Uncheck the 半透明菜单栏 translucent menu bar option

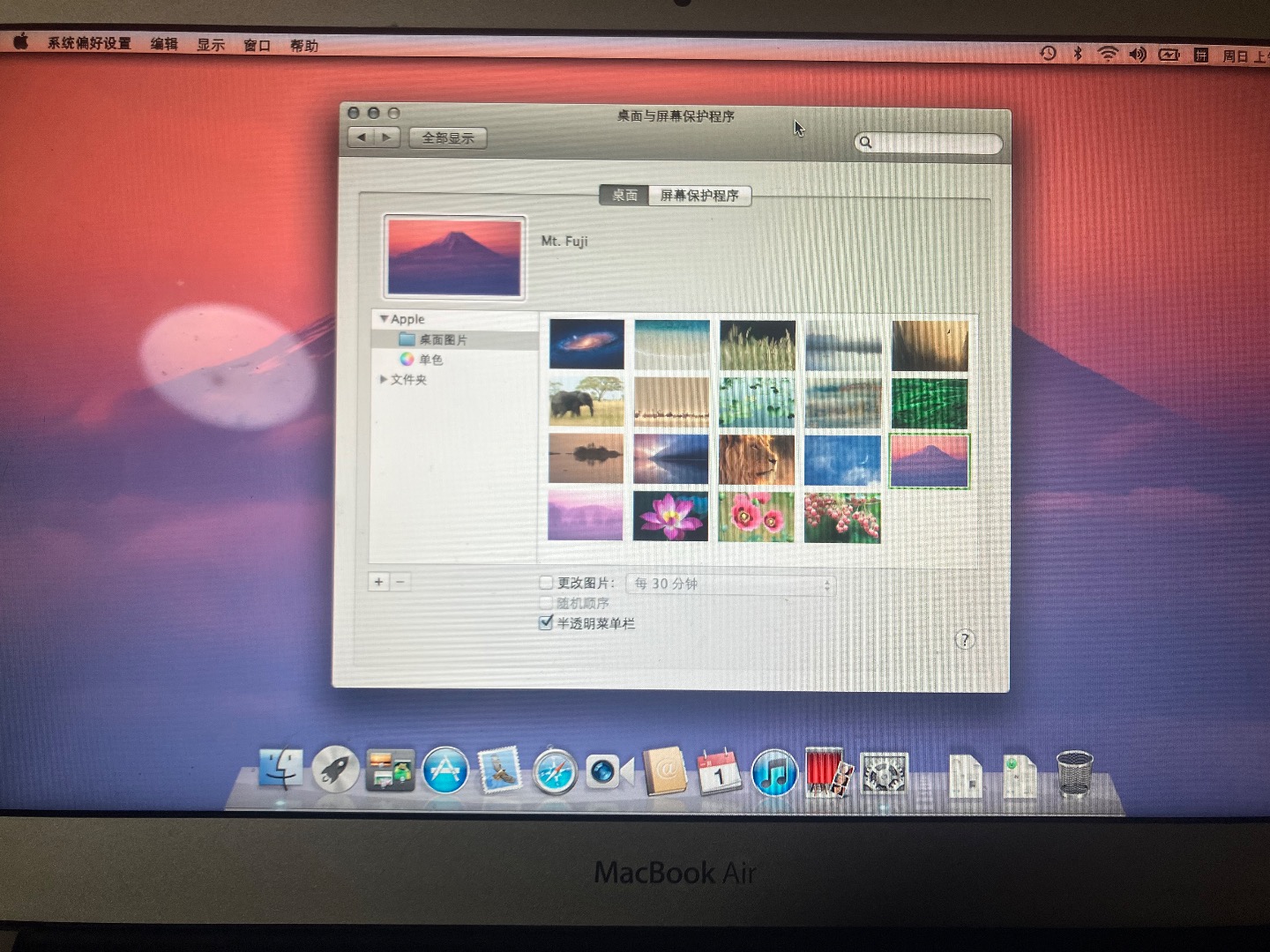coord(545,622)
